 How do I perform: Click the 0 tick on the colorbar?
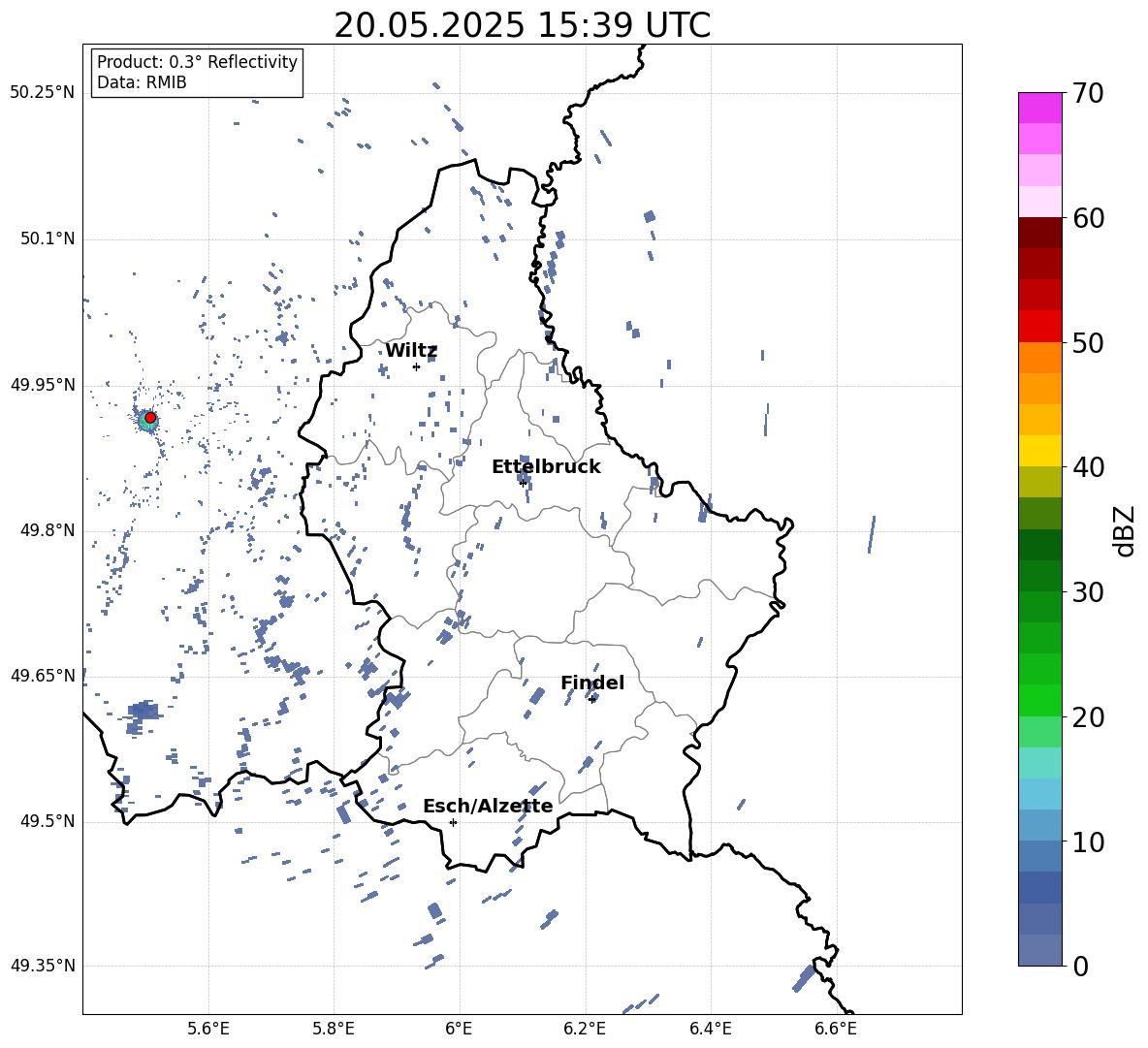click(x=1080, y=966)
